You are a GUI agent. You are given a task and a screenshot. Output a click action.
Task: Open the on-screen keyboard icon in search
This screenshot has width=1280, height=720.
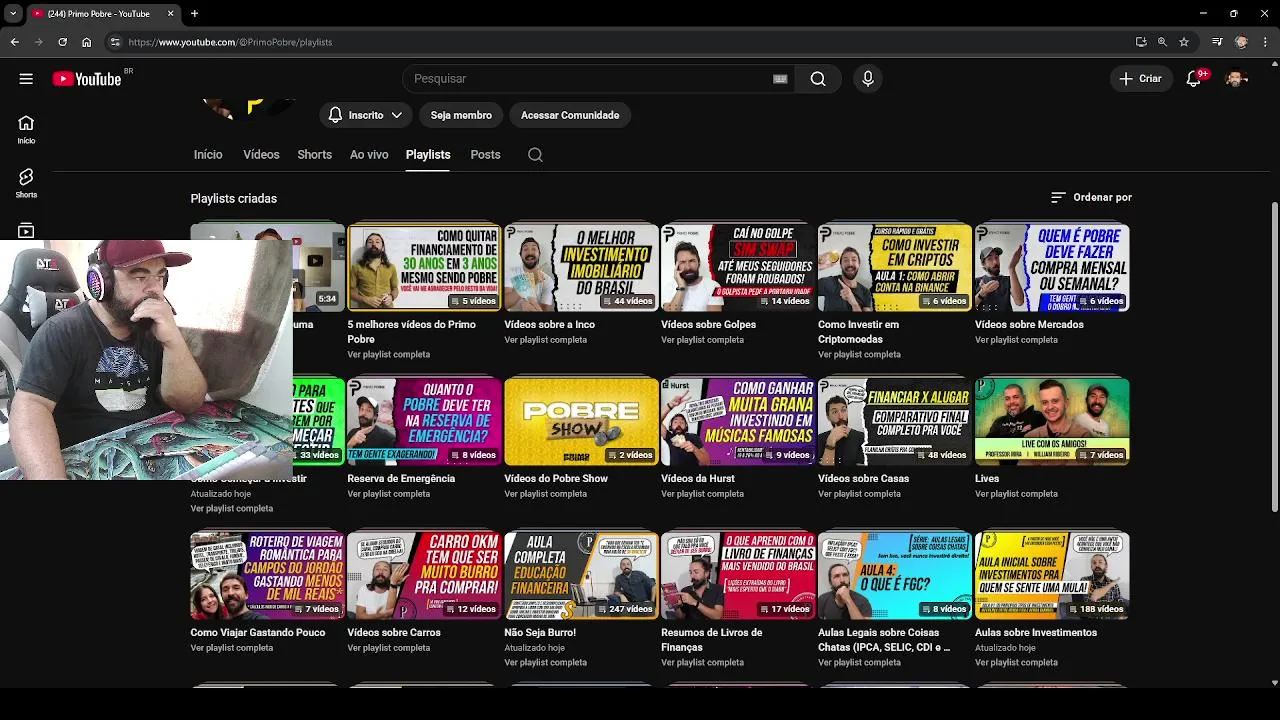click(780, 79)
